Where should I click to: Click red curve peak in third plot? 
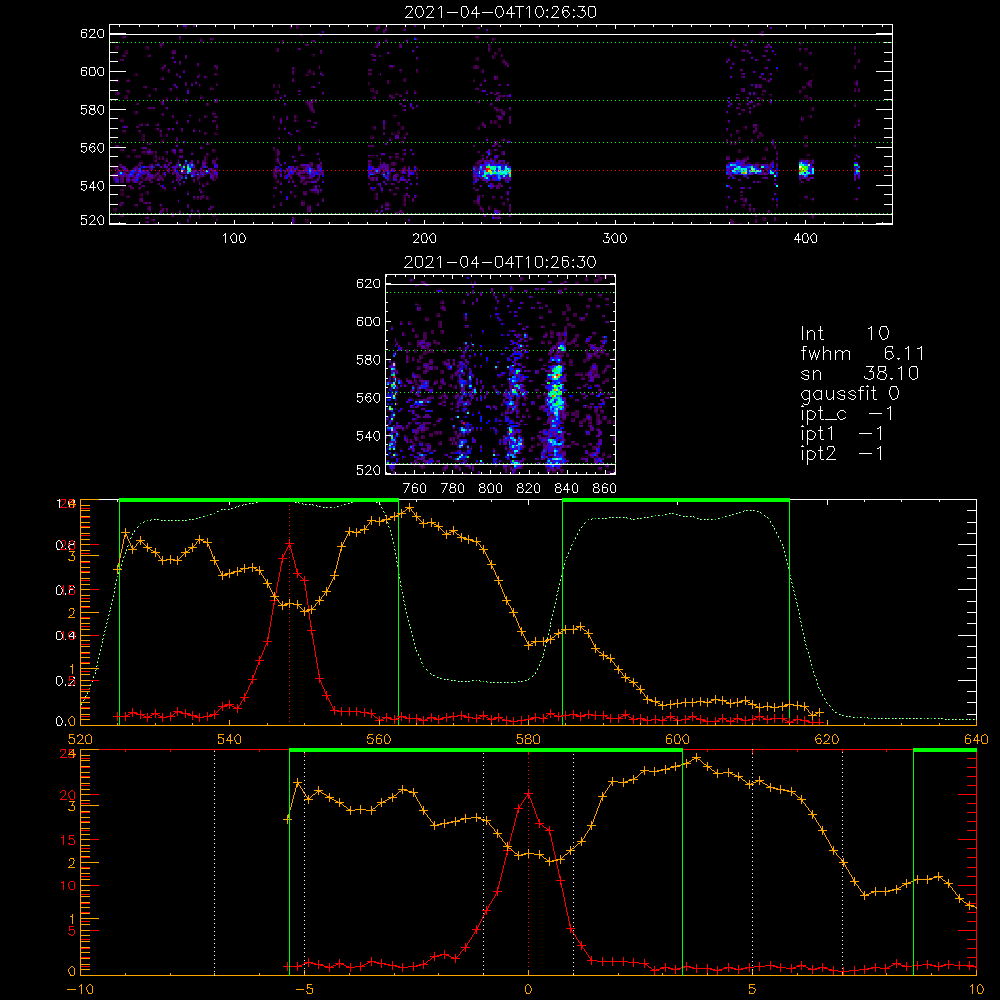(x=290, y=544)
